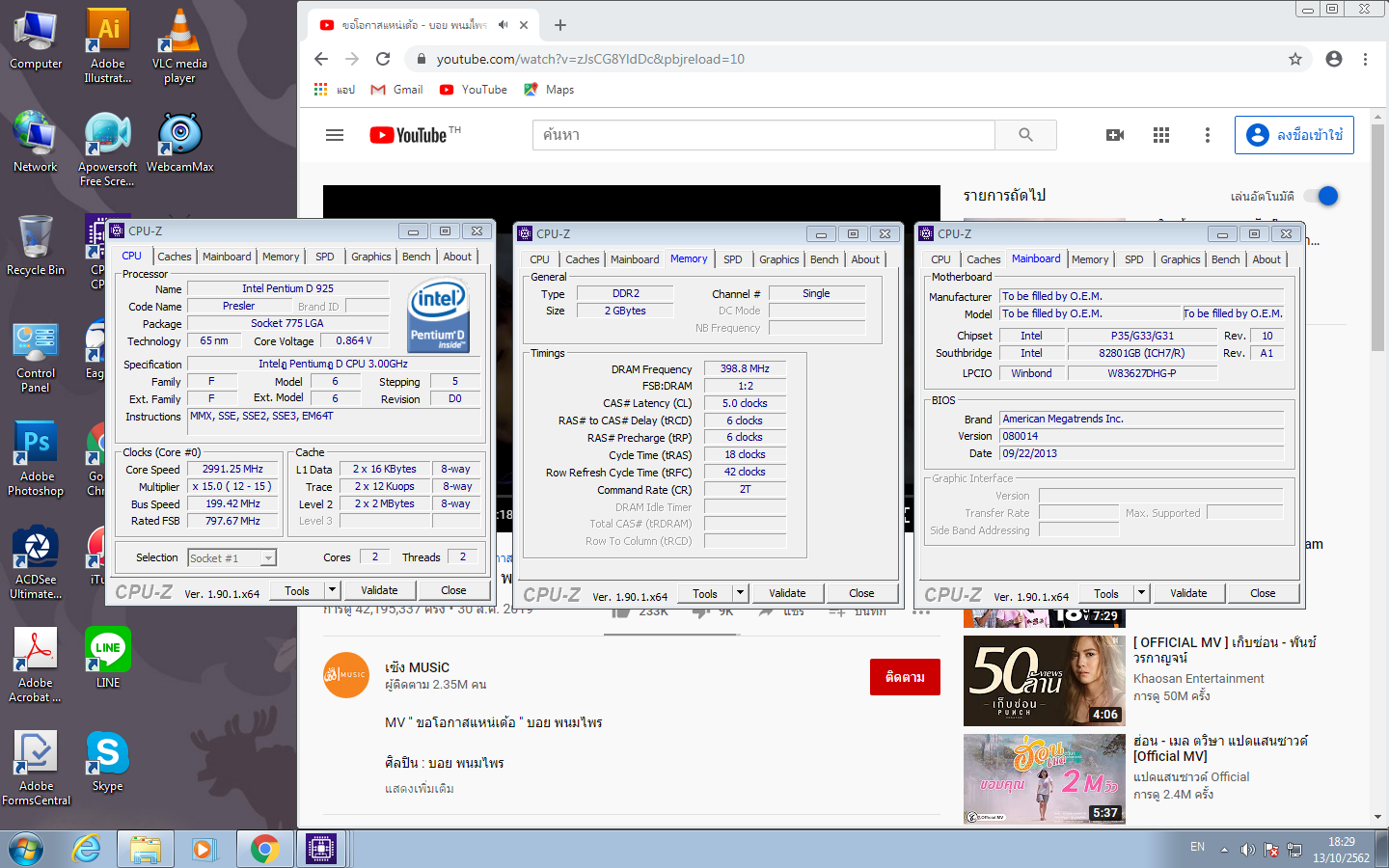Open Internet Explorer from the taskbar

[x=87, y=849]
